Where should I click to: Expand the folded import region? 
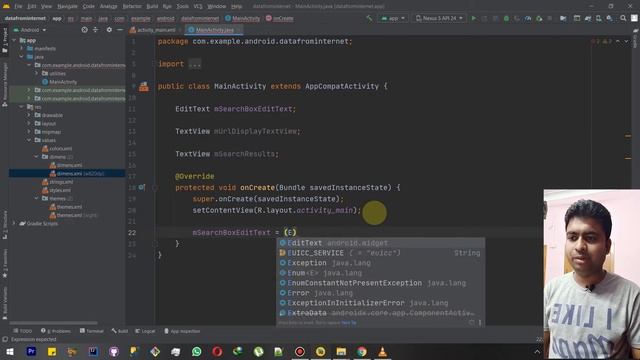coord(195,64)
